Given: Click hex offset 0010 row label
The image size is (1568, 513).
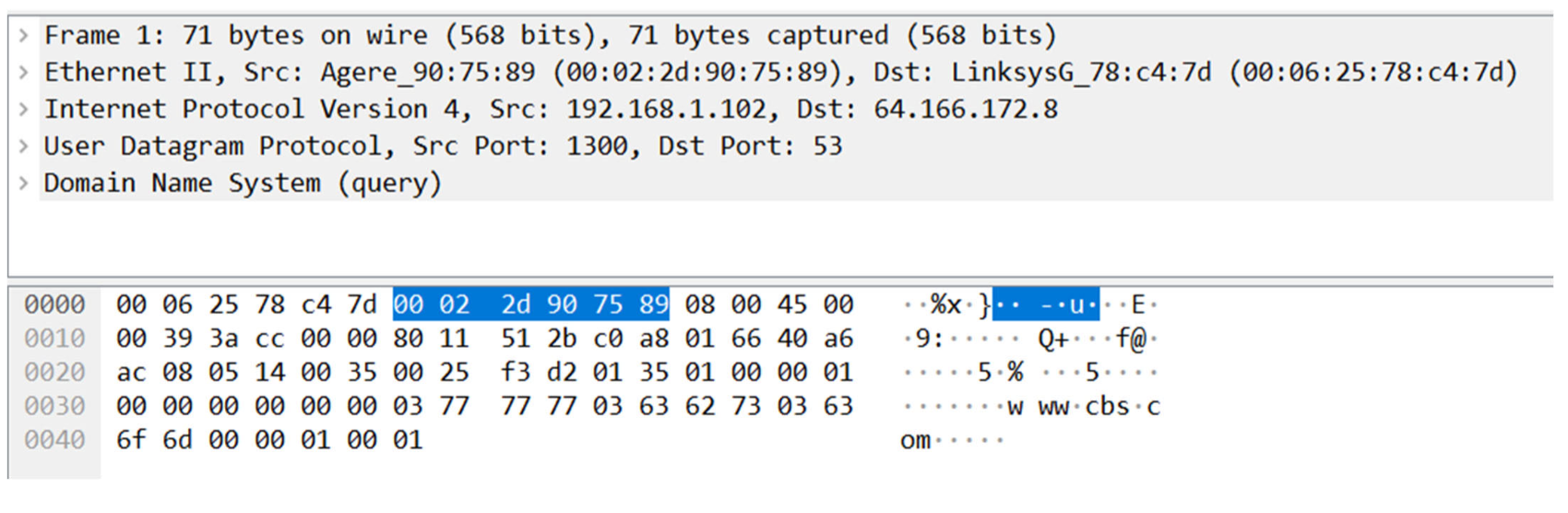Looking at the screenshot, I should 54,339.
